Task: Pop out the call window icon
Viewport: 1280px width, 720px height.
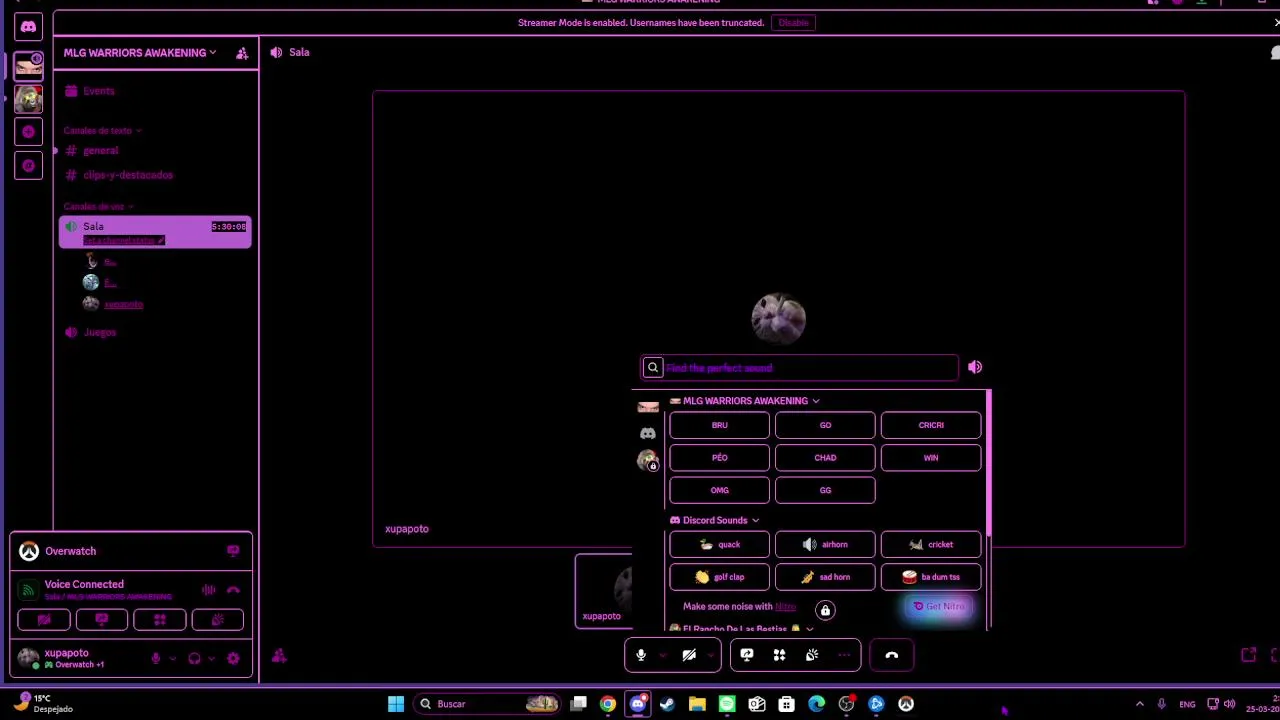Action: tap(1249, 655)
